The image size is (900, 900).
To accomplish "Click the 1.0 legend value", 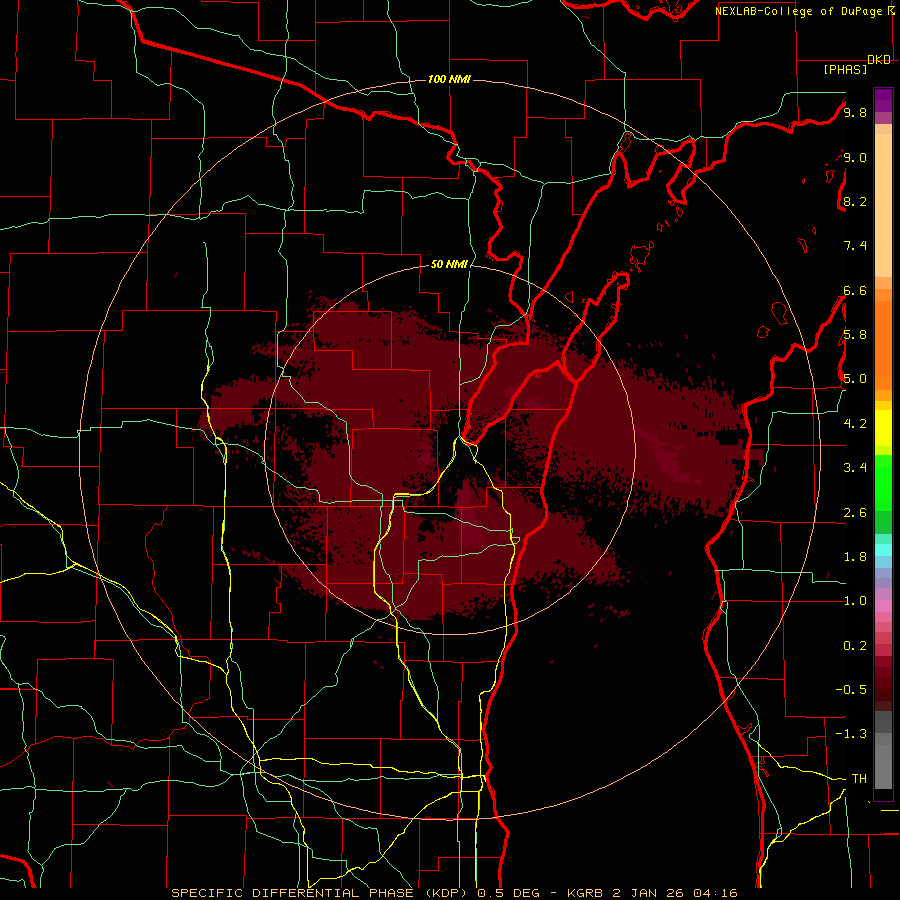I will tap(855, 601).
